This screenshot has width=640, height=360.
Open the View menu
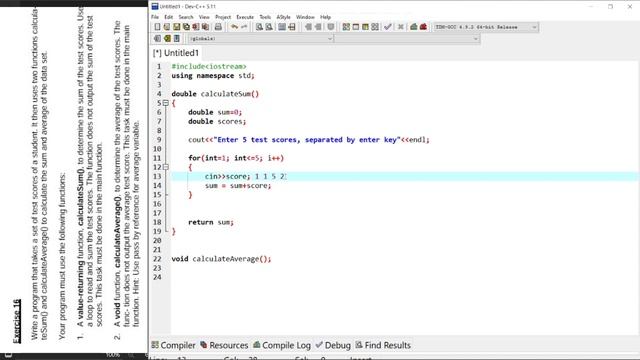[x=204, y=17]
